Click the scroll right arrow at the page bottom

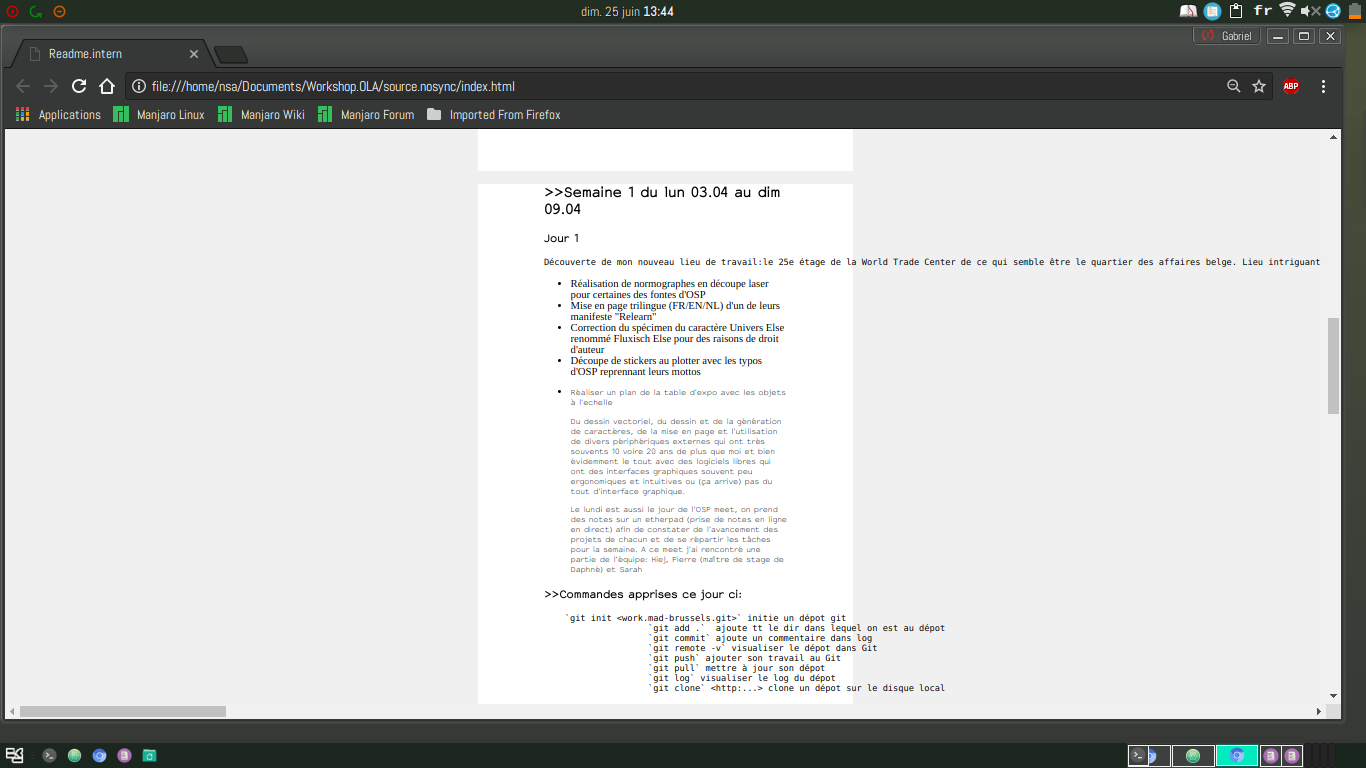point(1318,711)
